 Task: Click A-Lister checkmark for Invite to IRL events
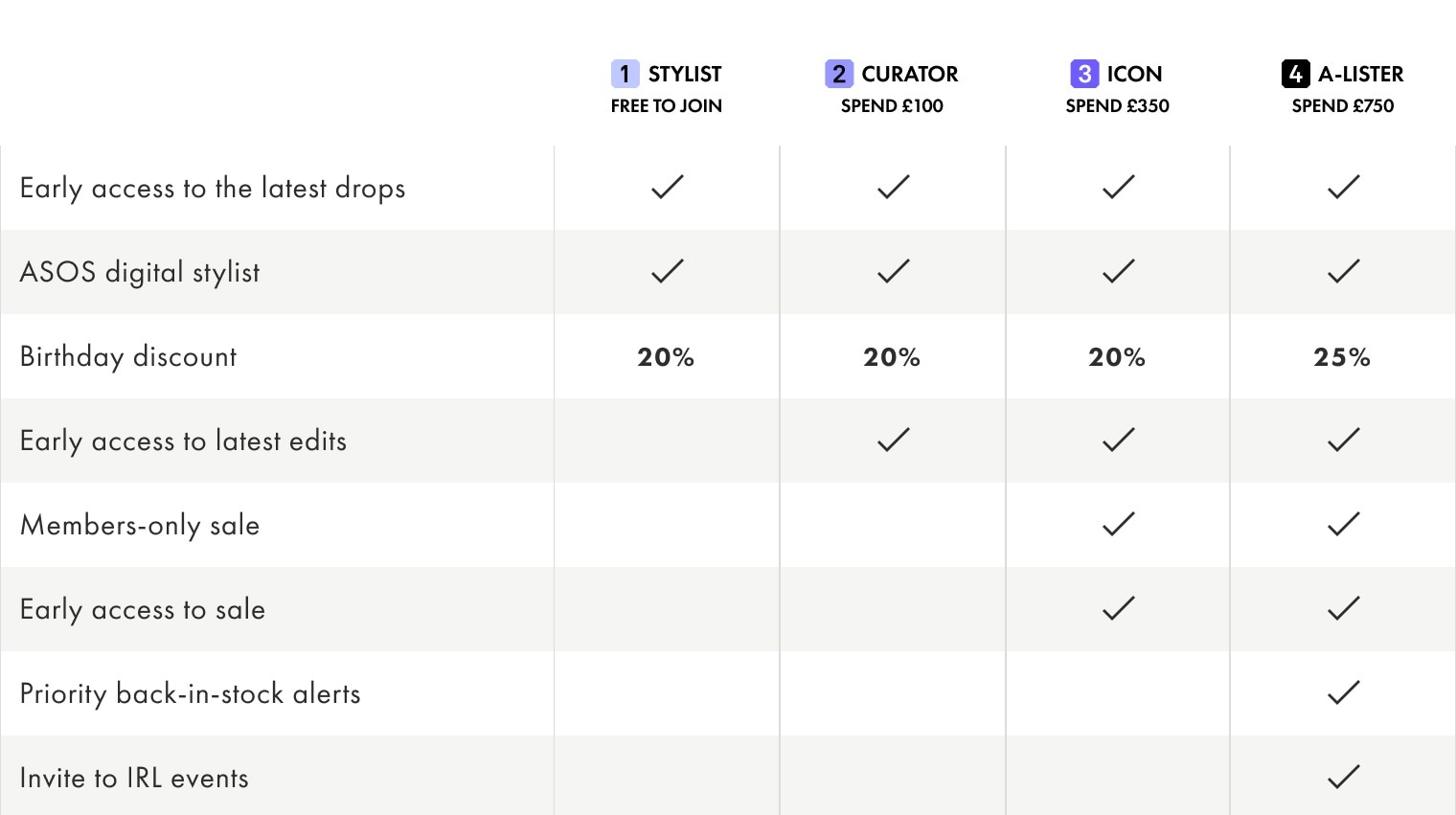click(x=1343, y=777)
